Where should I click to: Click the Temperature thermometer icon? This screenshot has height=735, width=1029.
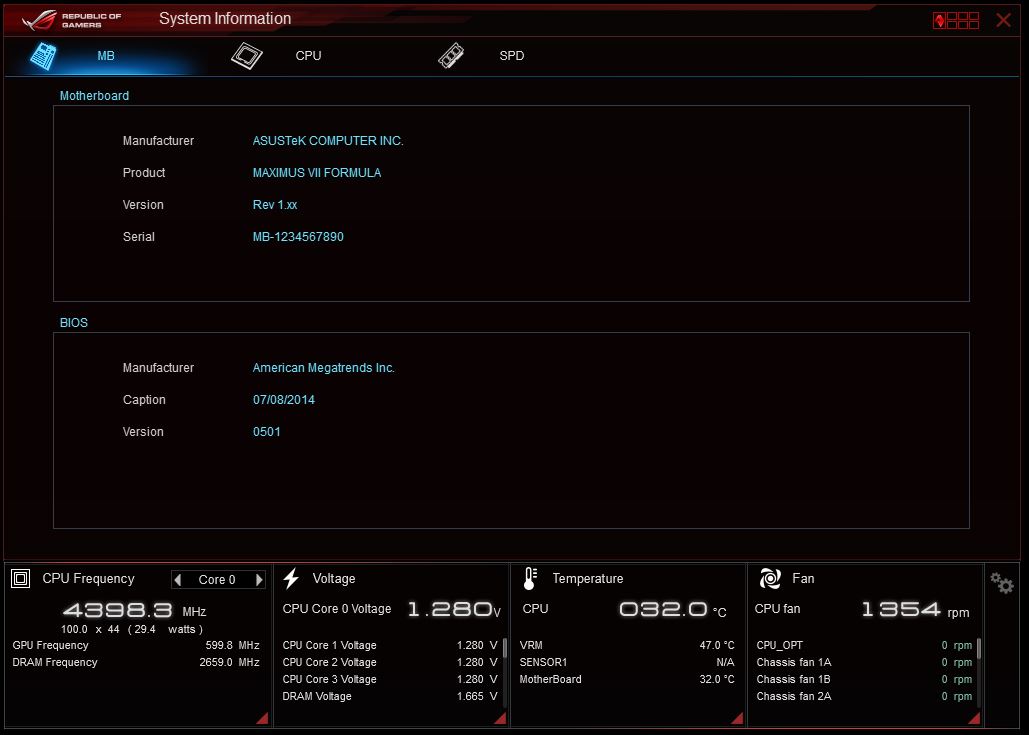[x=530, y=578]
